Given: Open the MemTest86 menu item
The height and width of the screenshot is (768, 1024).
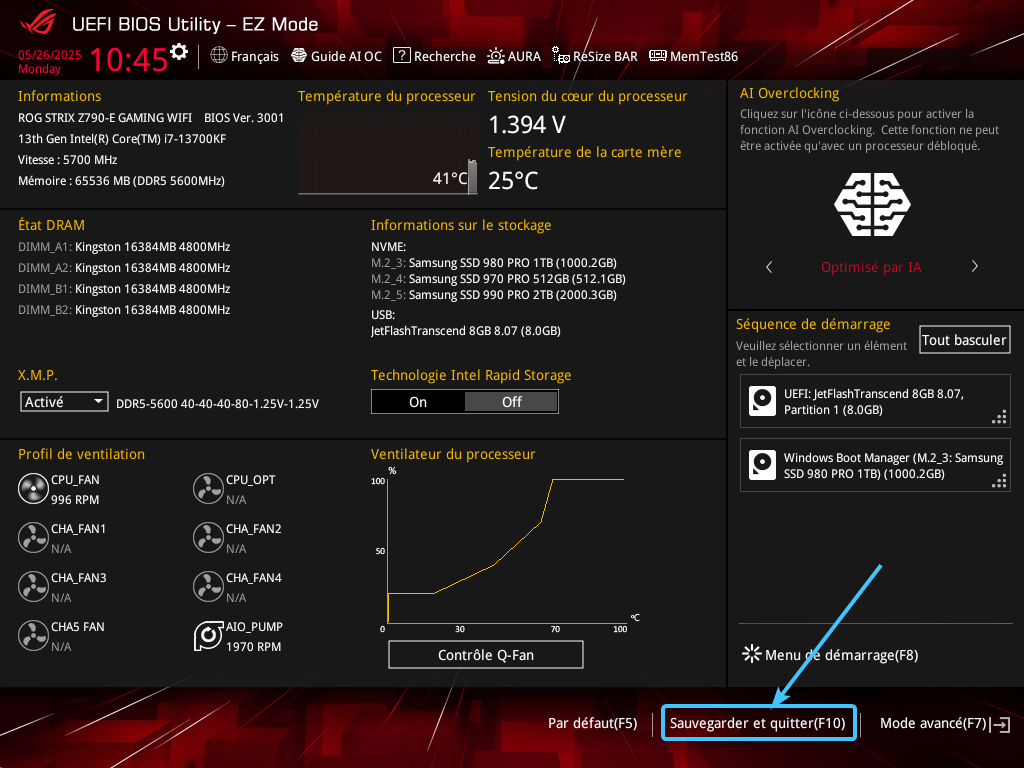Looking at the screenshot, I should 694,56.
